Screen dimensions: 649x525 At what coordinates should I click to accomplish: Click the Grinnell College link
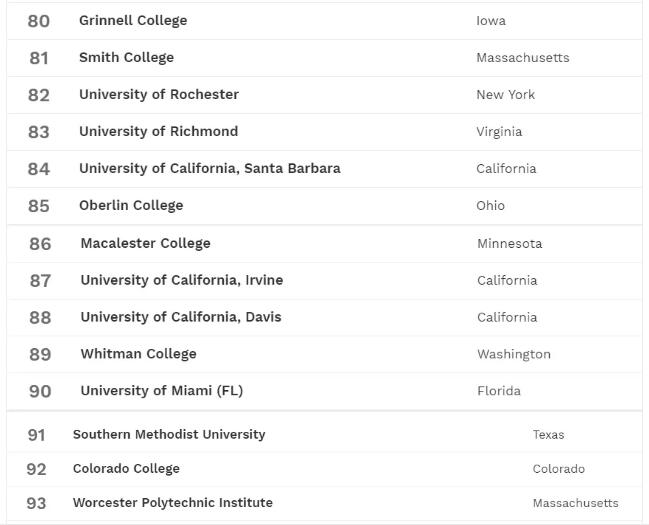click(133, 20)
